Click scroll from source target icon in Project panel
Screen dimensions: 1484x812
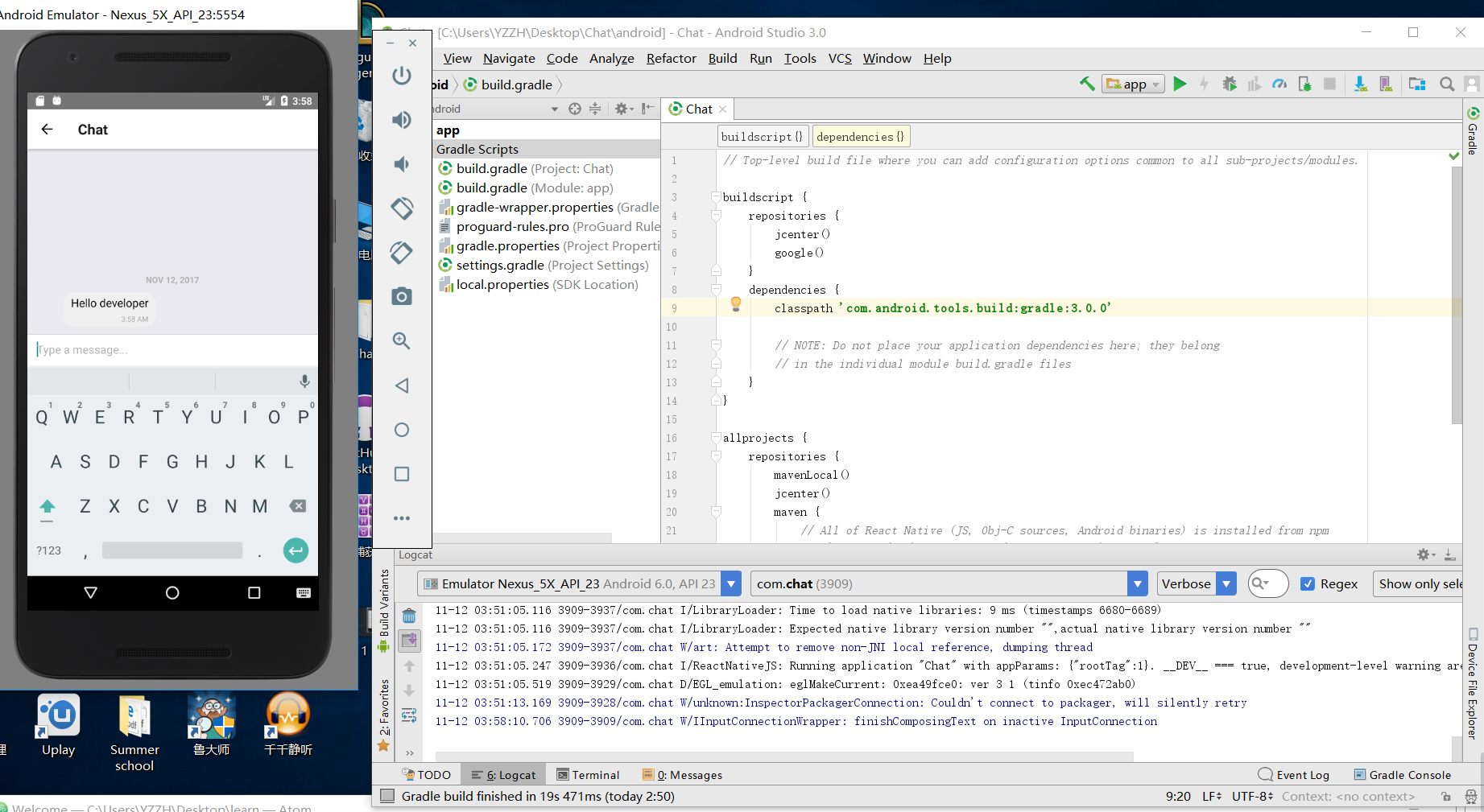575,109
